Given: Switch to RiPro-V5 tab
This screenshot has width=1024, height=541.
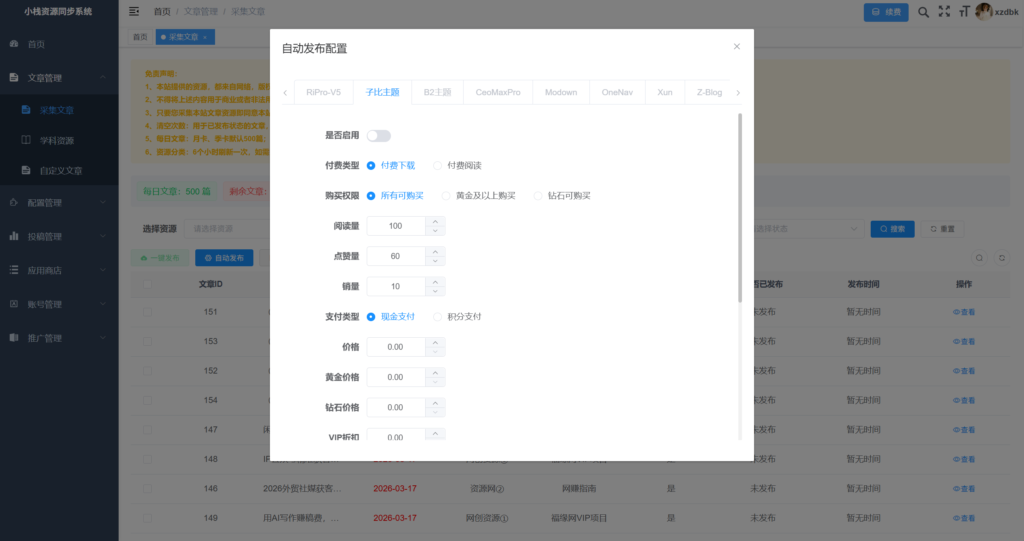Looking at the screenshot, I should point(323,92).
